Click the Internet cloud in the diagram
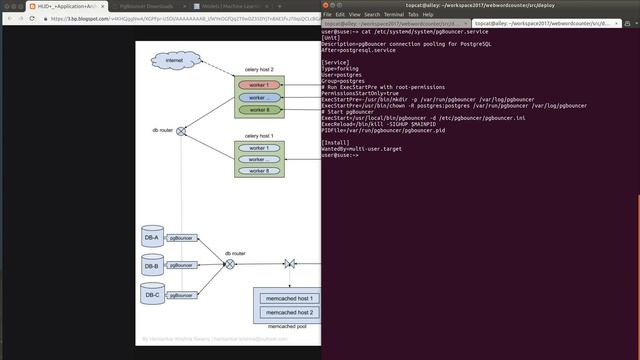This screenshot has width=640, height=360. point(176,60)
